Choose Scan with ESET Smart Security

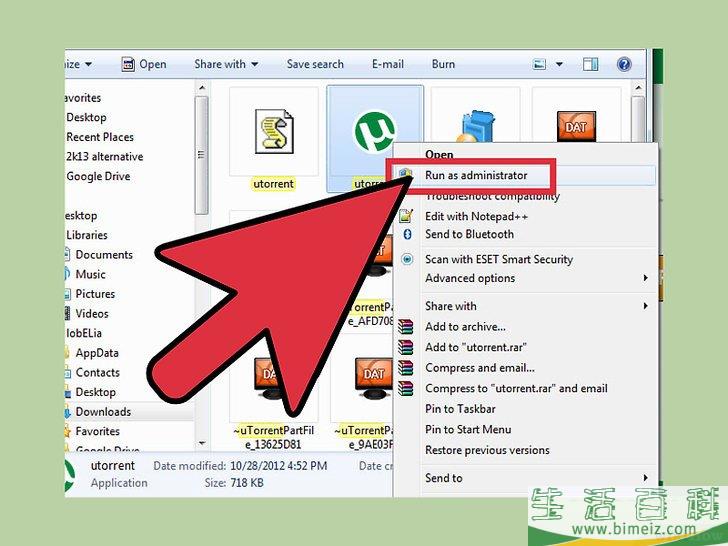[x=499, y=260]
